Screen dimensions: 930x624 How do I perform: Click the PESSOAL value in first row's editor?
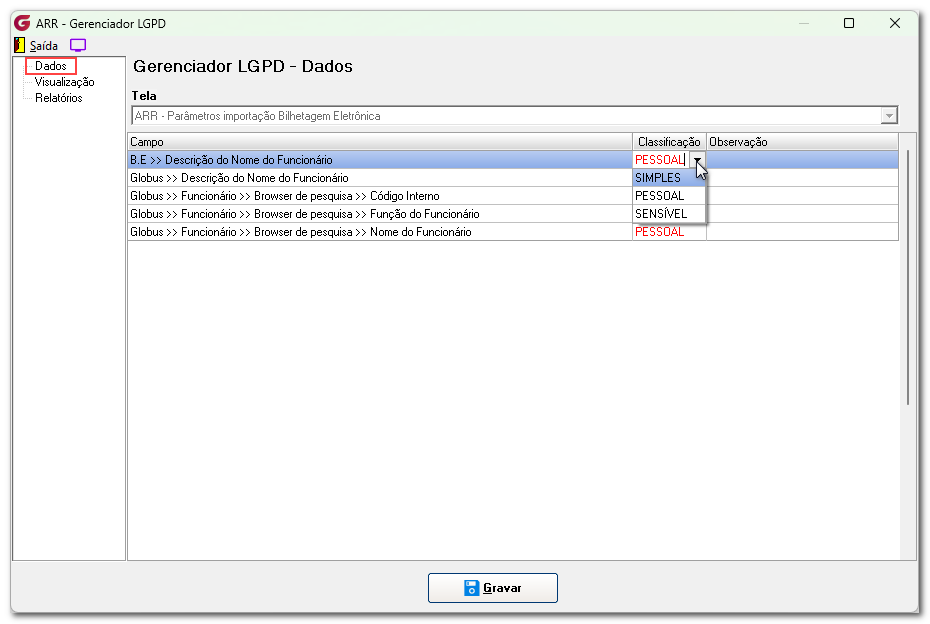tap(661, 160)
